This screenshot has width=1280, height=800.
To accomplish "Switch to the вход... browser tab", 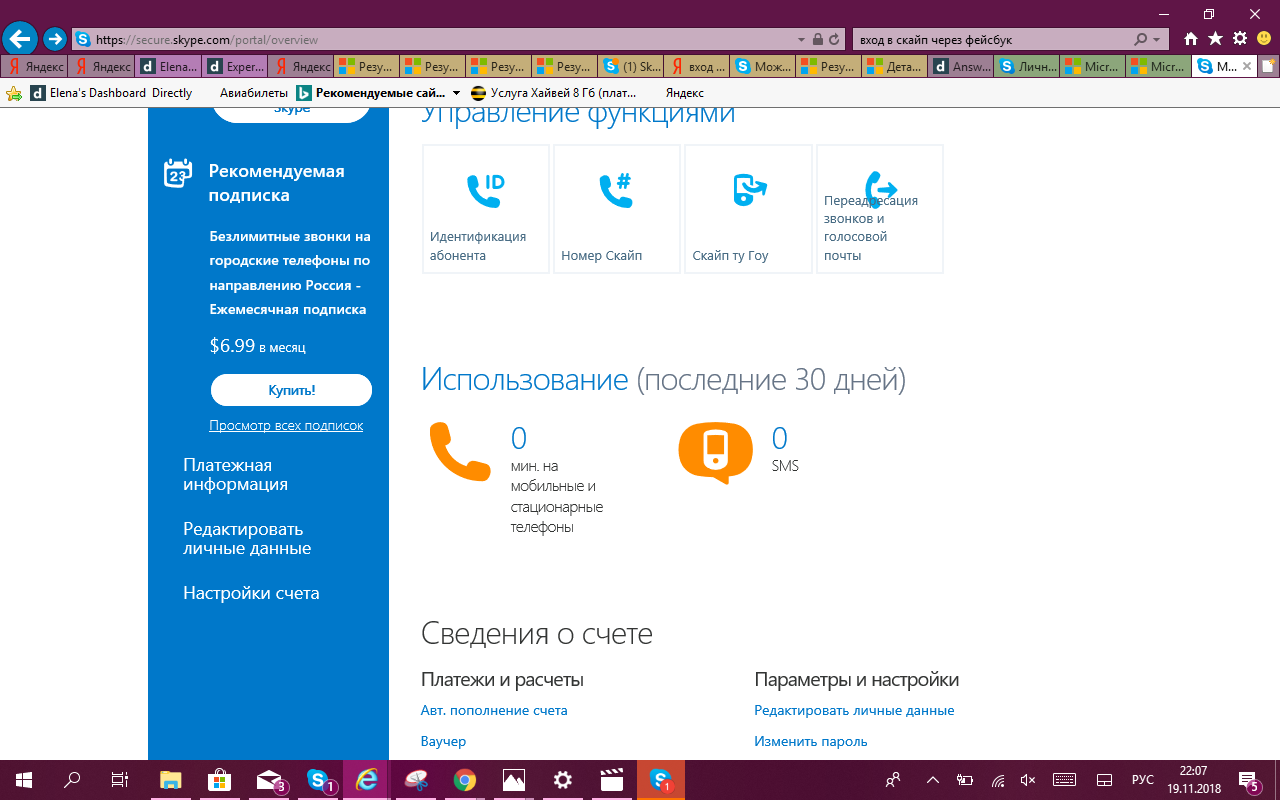I will coord(697,67).
